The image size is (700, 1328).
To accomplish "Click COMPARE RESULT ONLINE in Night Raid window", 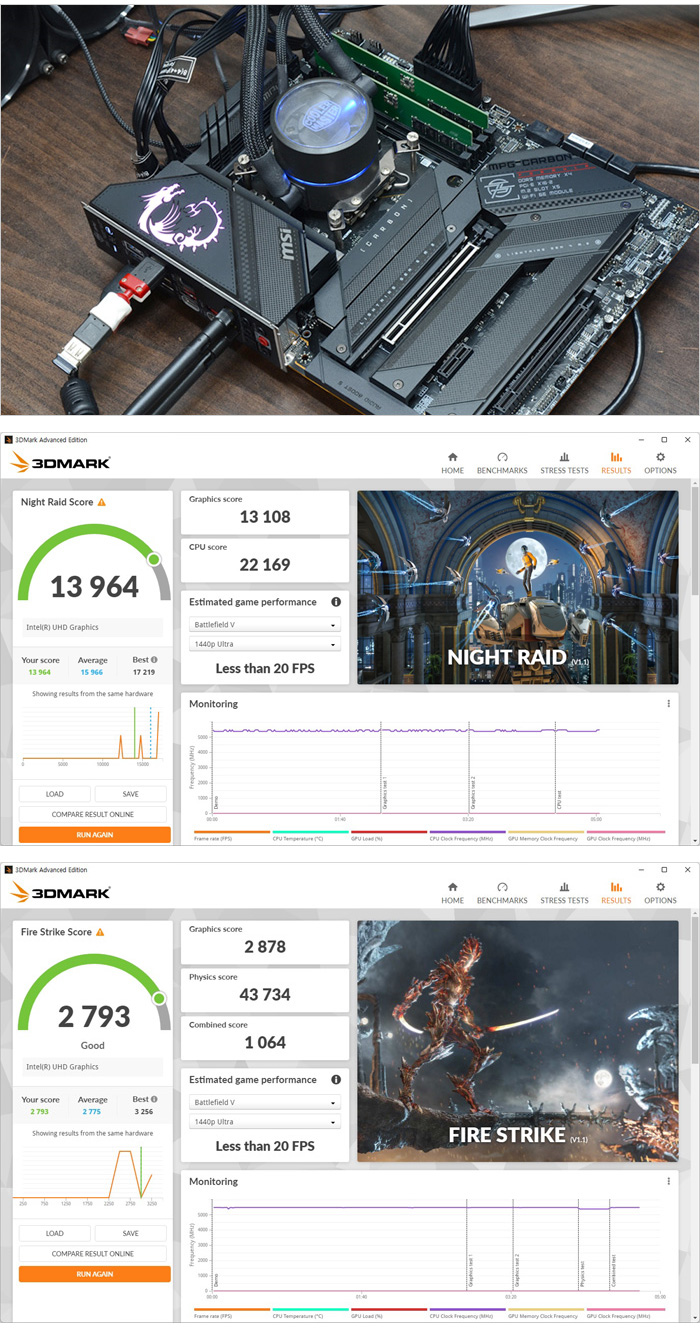I will click(95, 814).
